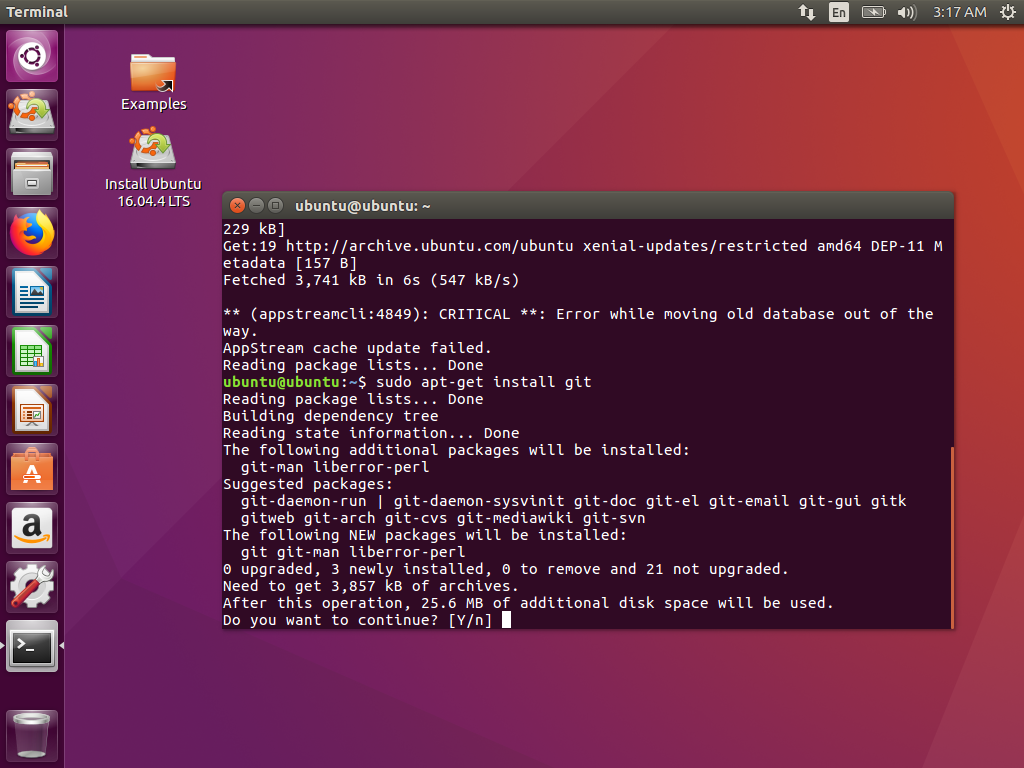Open System Settings from the launcher

31,586
